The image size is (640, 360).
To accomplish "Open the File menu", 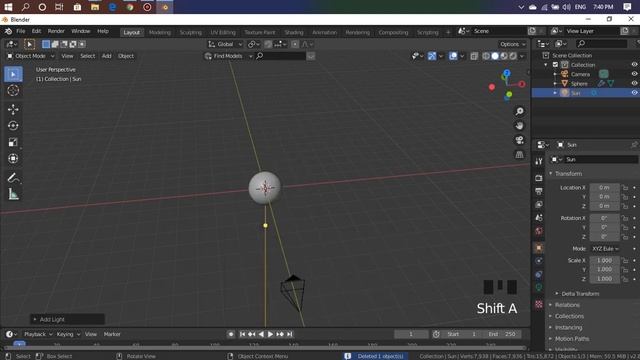I will pyautogui.click(x=20, y=31).
